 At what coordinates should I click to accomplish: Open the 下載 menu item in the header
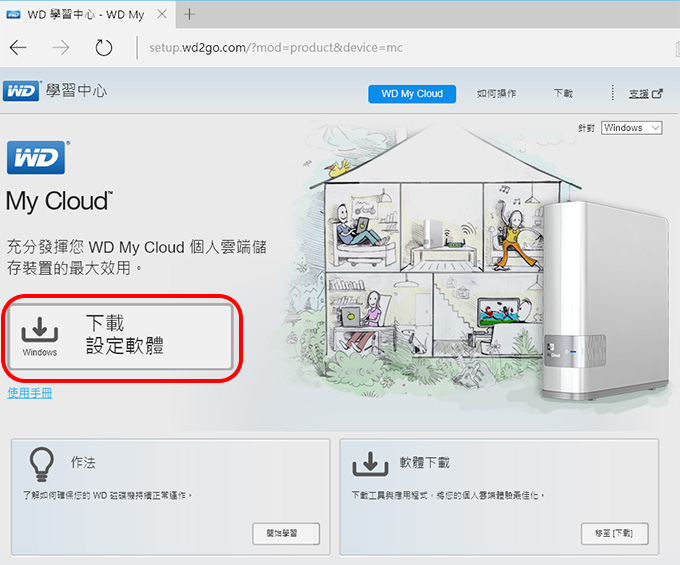click(x=563, y=93)
